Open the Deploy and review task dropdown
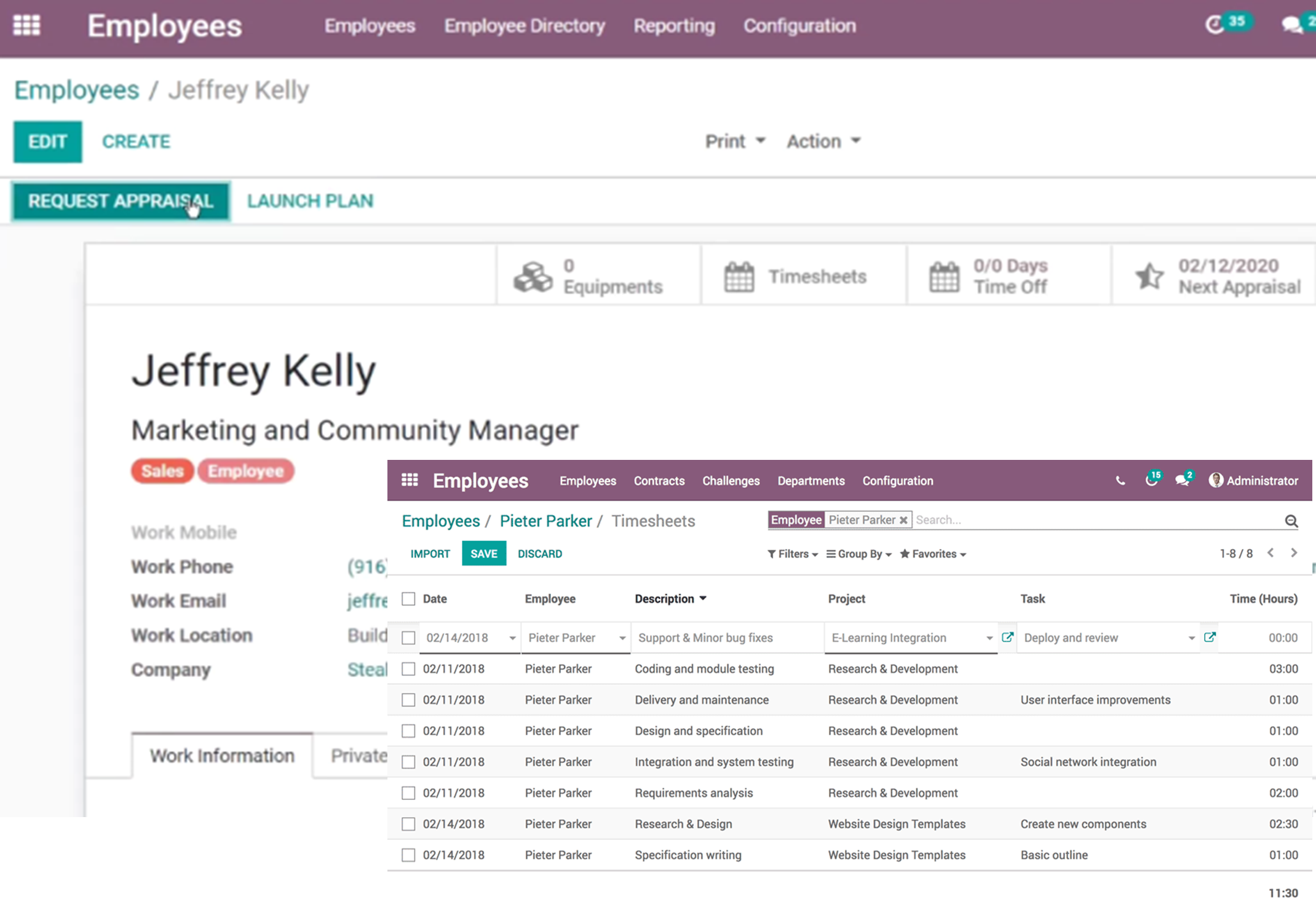This screenshot has height=913, width=1316. tap(1191, 638)
